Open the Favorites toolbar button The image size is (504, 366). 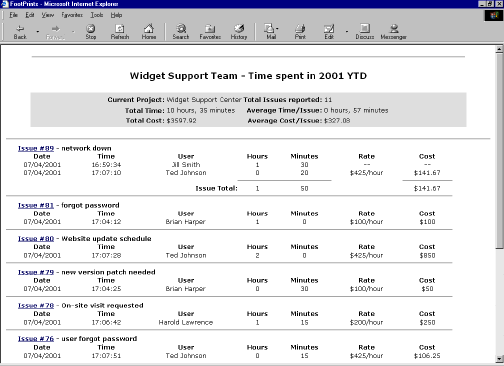210,32
